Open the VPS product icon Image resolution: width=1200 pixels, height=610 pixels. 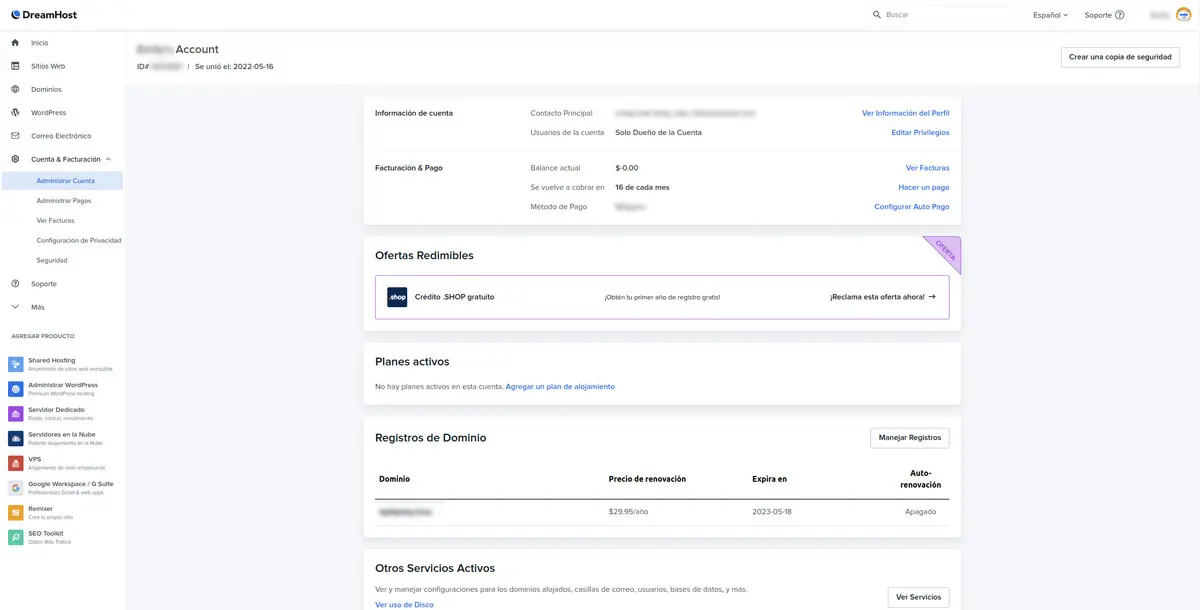[16, 463]
